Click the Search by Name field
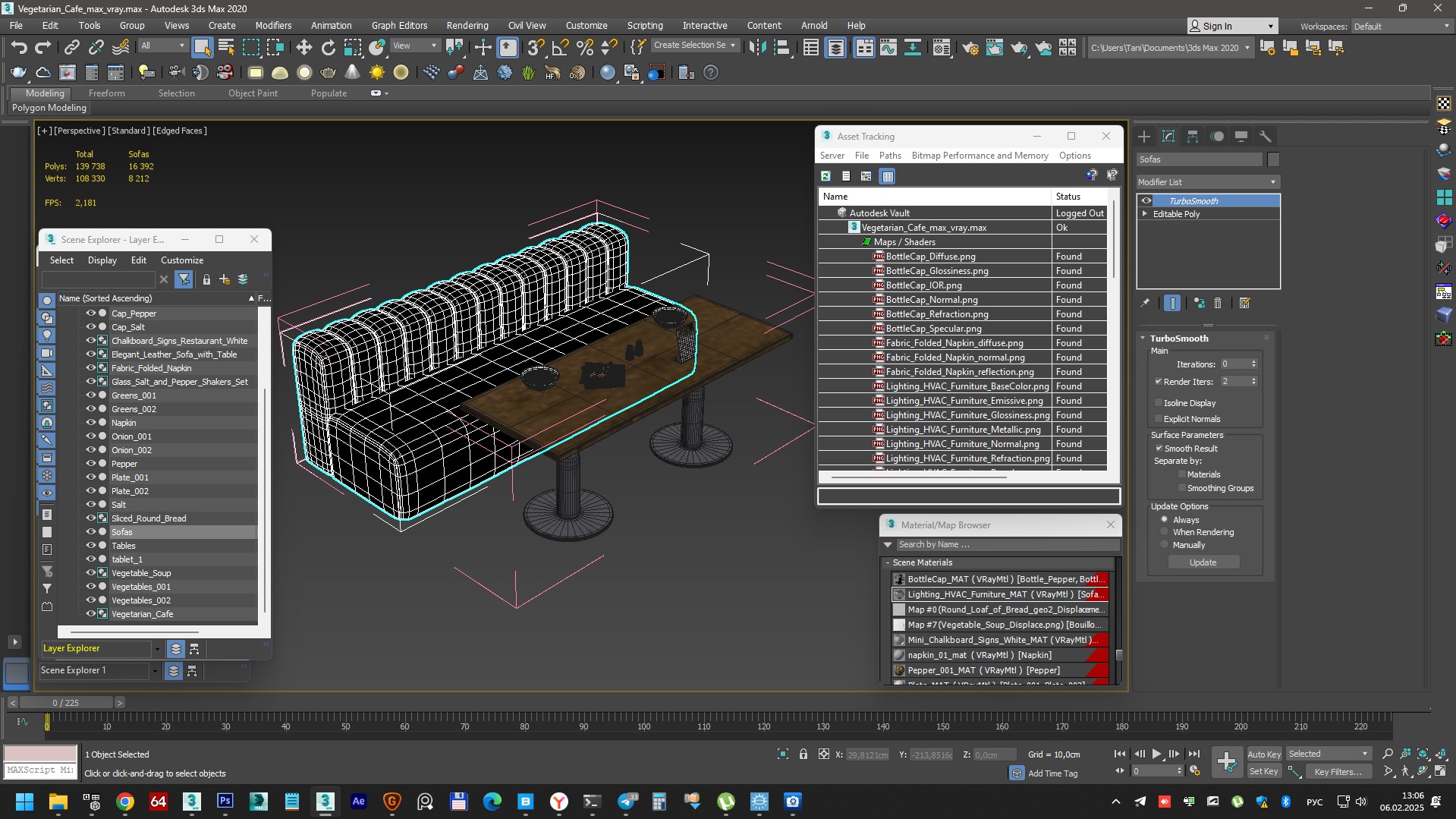 coord(1007,544)
